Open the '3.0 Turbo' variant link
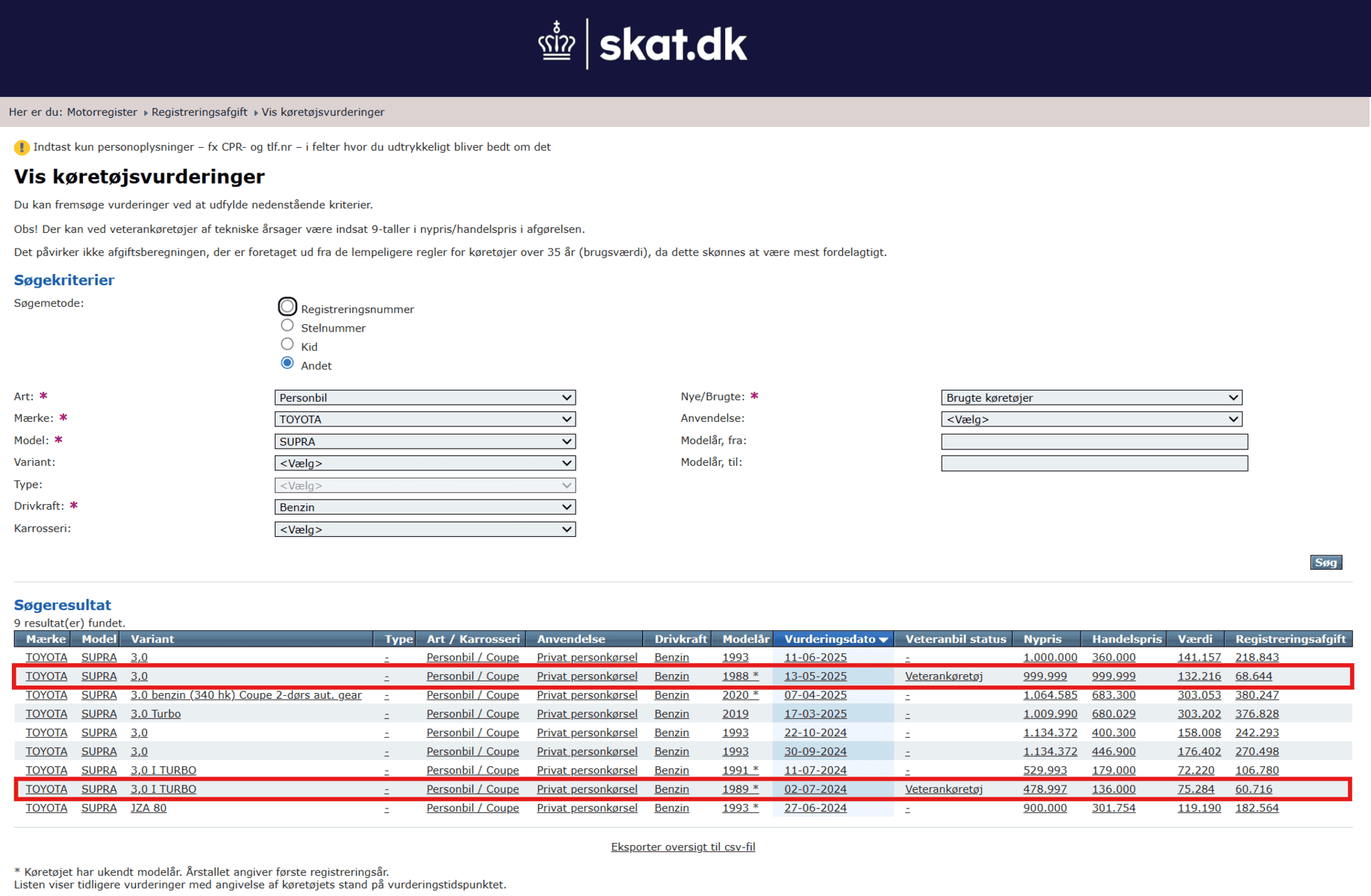1371x896 pixels. 155,714
